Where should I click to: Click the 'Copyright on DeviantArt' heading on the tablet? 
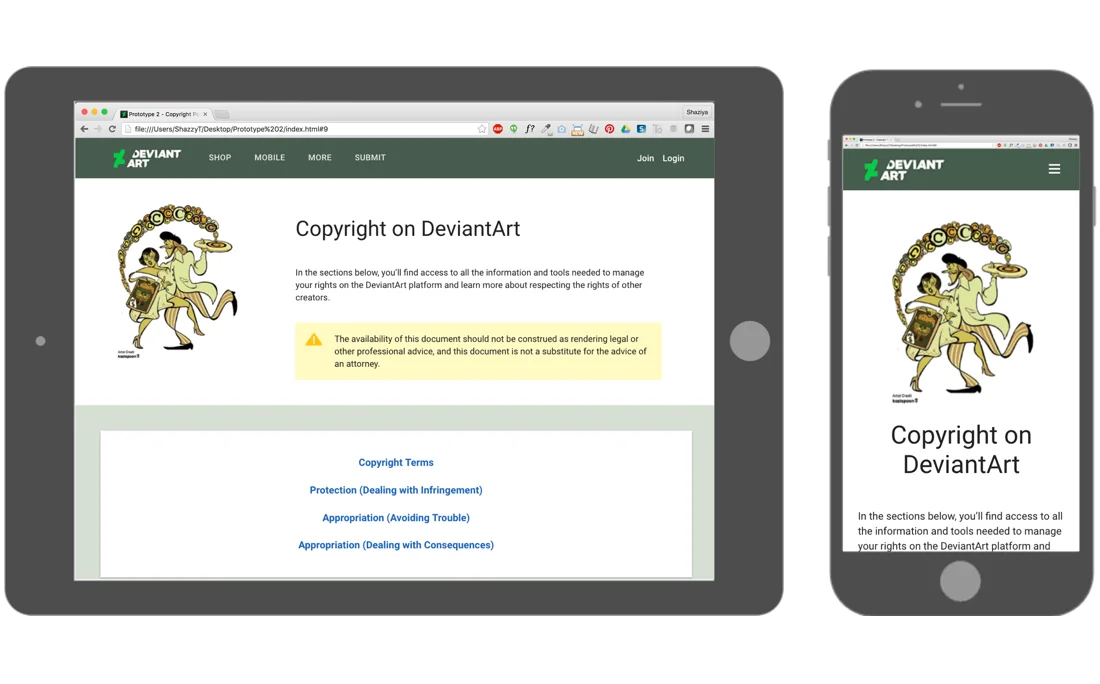[408, 229]
